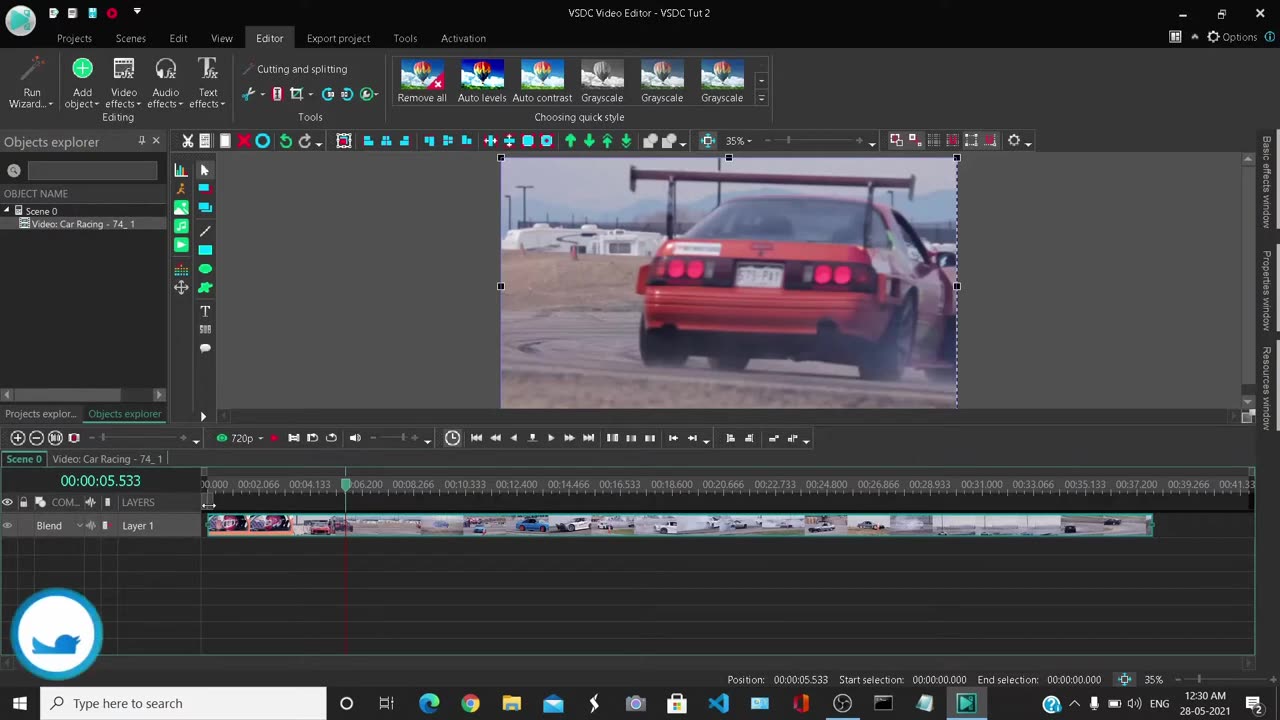Screen dimensions: 1280x720
Task: Click the clock icon in the timeline toolbar
Action: click(452, 438)
